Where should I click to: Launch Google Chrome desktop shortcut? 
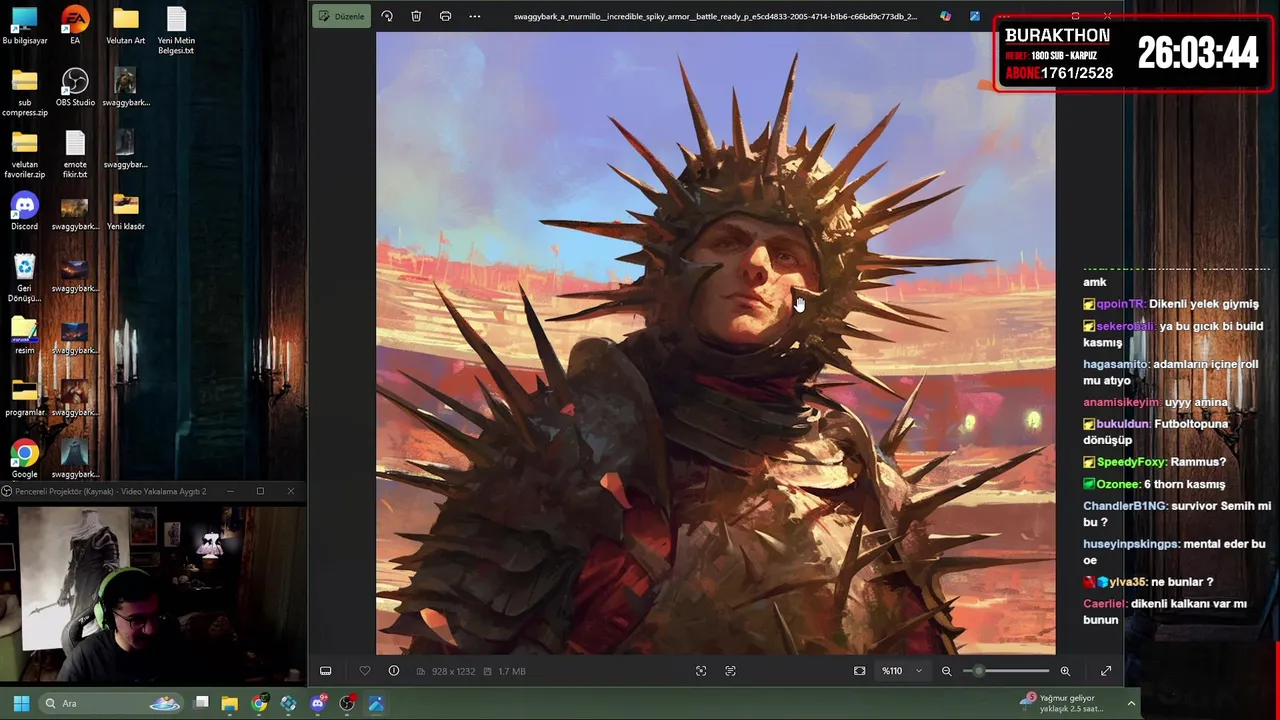pyautogui.click(x=25, y=461)
